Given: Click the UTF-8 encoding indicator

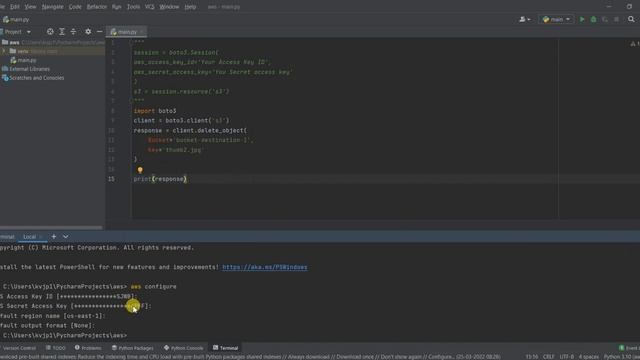Looking at the screenshot, I should pyautogui.click(x=567, y=357).
